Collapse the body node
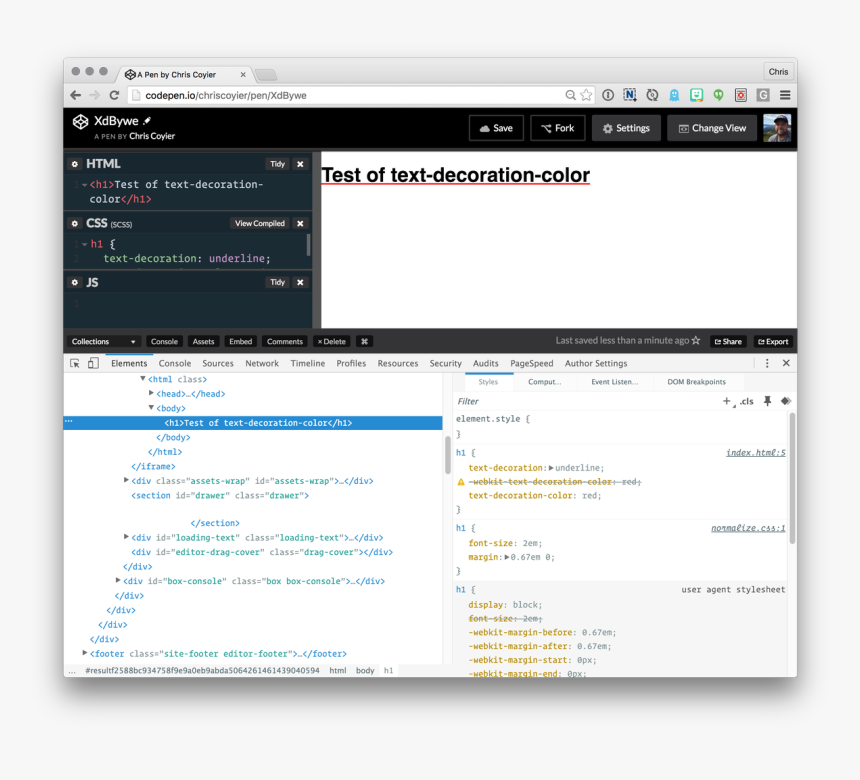Image resolution: width=860 pixels, height=780 pixels. 151,408
